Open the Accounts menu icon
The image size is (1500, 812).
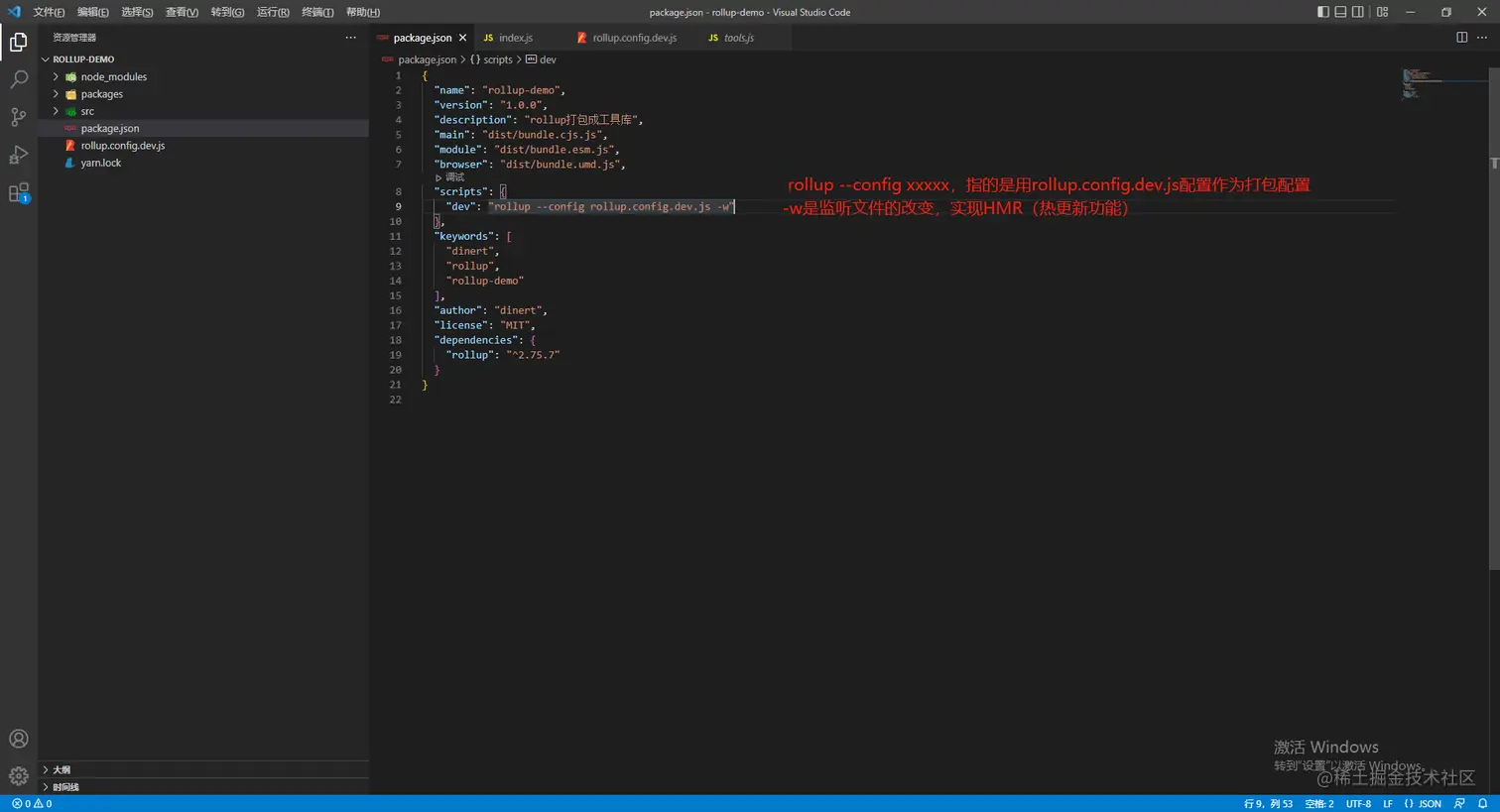(18, 739)
